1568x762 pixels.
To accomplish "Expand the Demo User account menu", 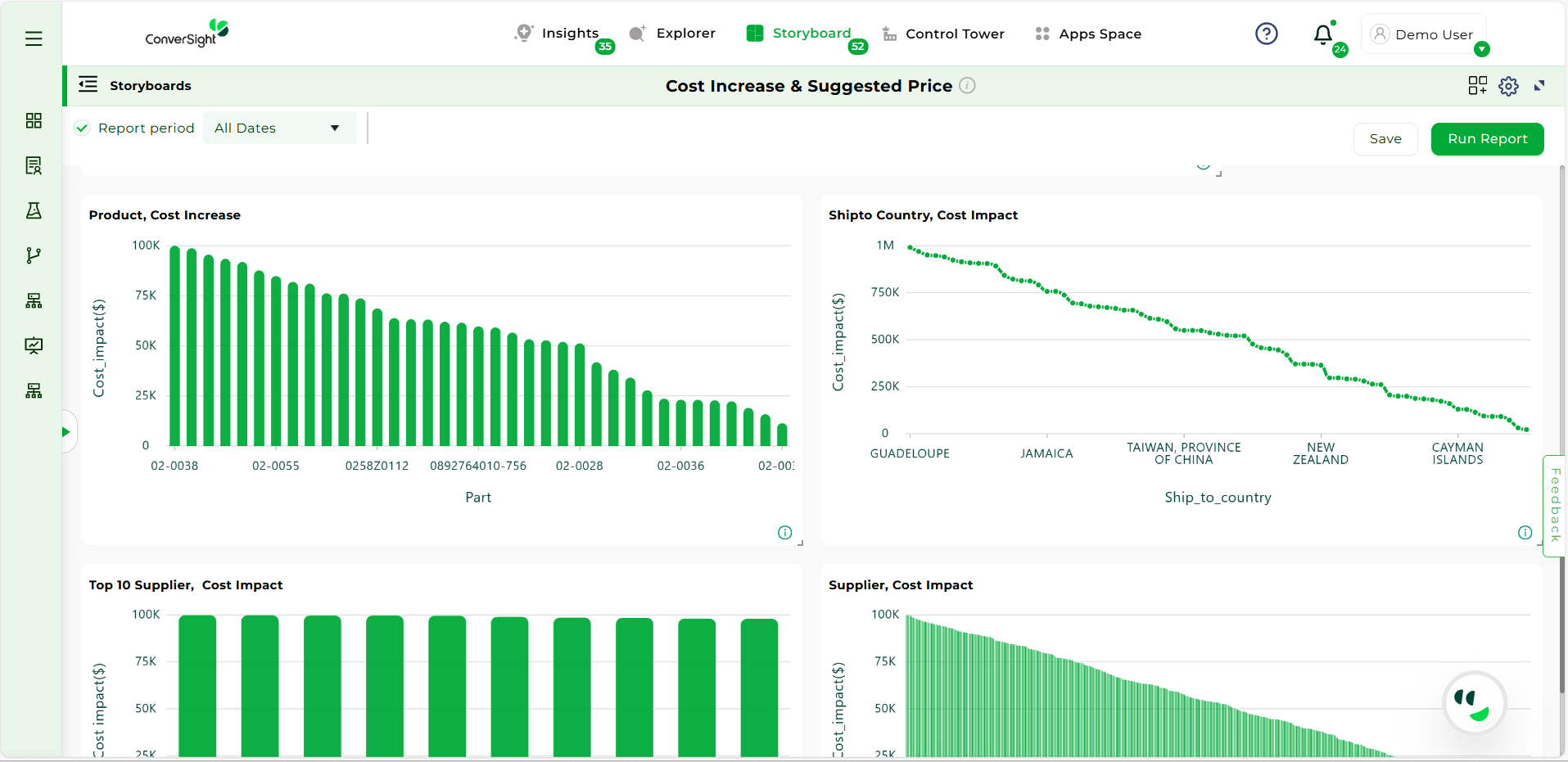I will tap(1481, 49).
